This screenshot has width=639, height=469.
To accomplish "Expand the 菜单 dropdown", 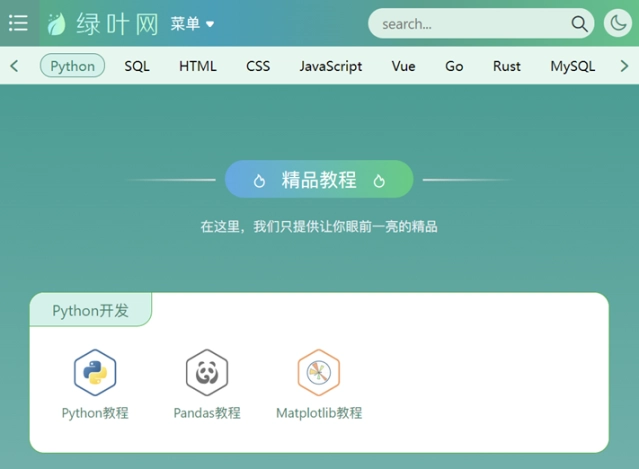I will (192, 24).
